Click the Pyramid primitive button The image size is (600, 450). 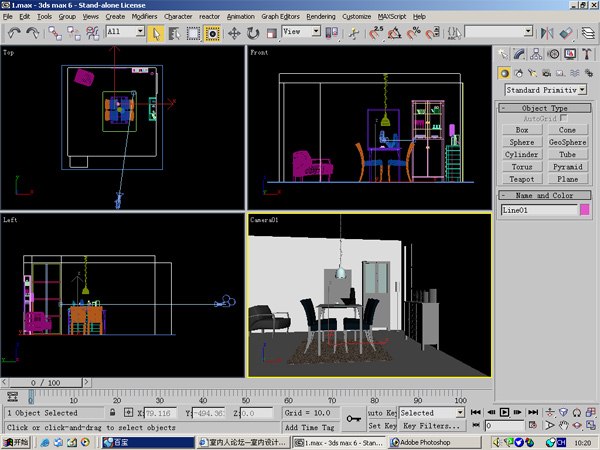567,166
